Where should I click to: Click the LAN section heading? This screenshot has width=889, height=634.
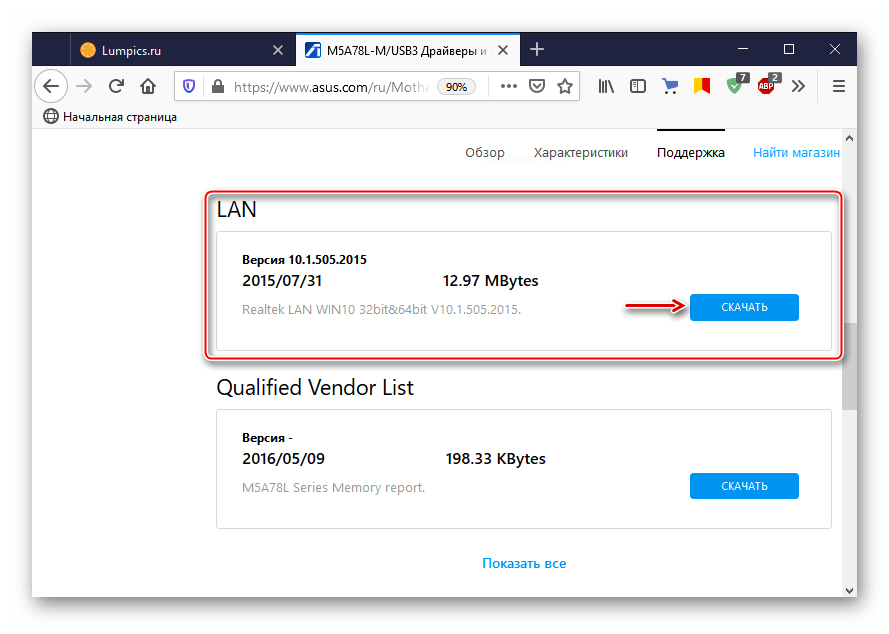click(x=236, y=210)
